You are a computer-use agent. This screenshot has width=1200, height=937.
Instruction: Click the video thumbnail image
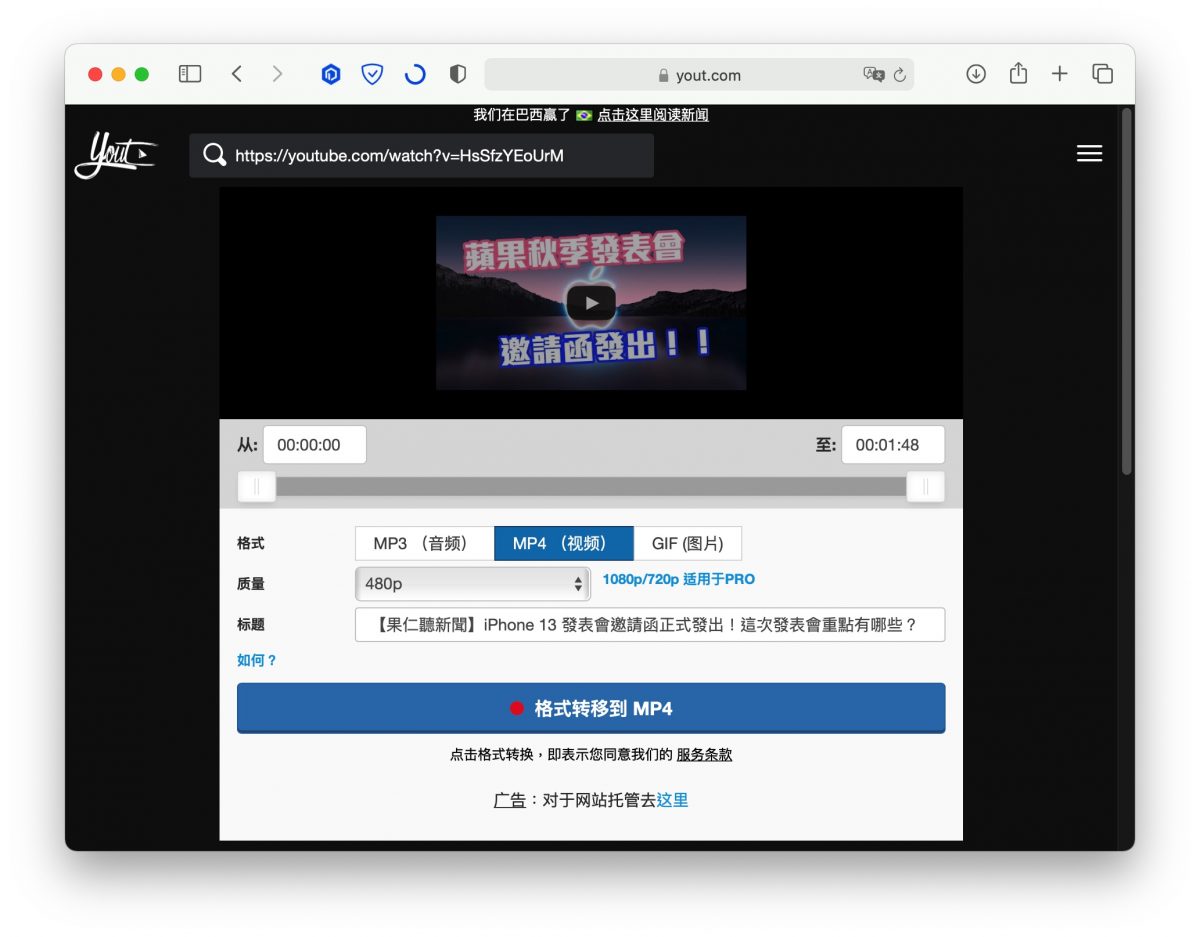click(x=591, y=303)
